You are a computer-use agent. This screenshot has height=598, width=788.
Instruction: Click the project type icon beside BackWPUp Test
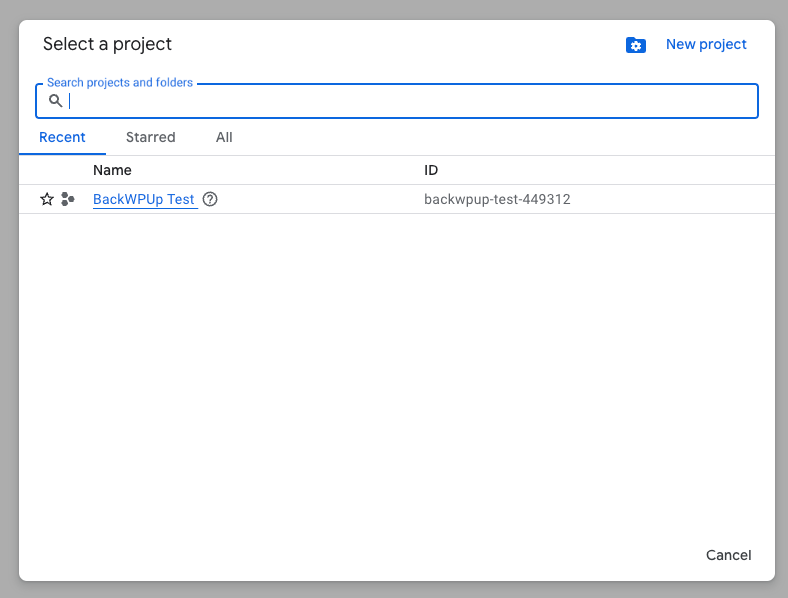(x=67, y=199)
